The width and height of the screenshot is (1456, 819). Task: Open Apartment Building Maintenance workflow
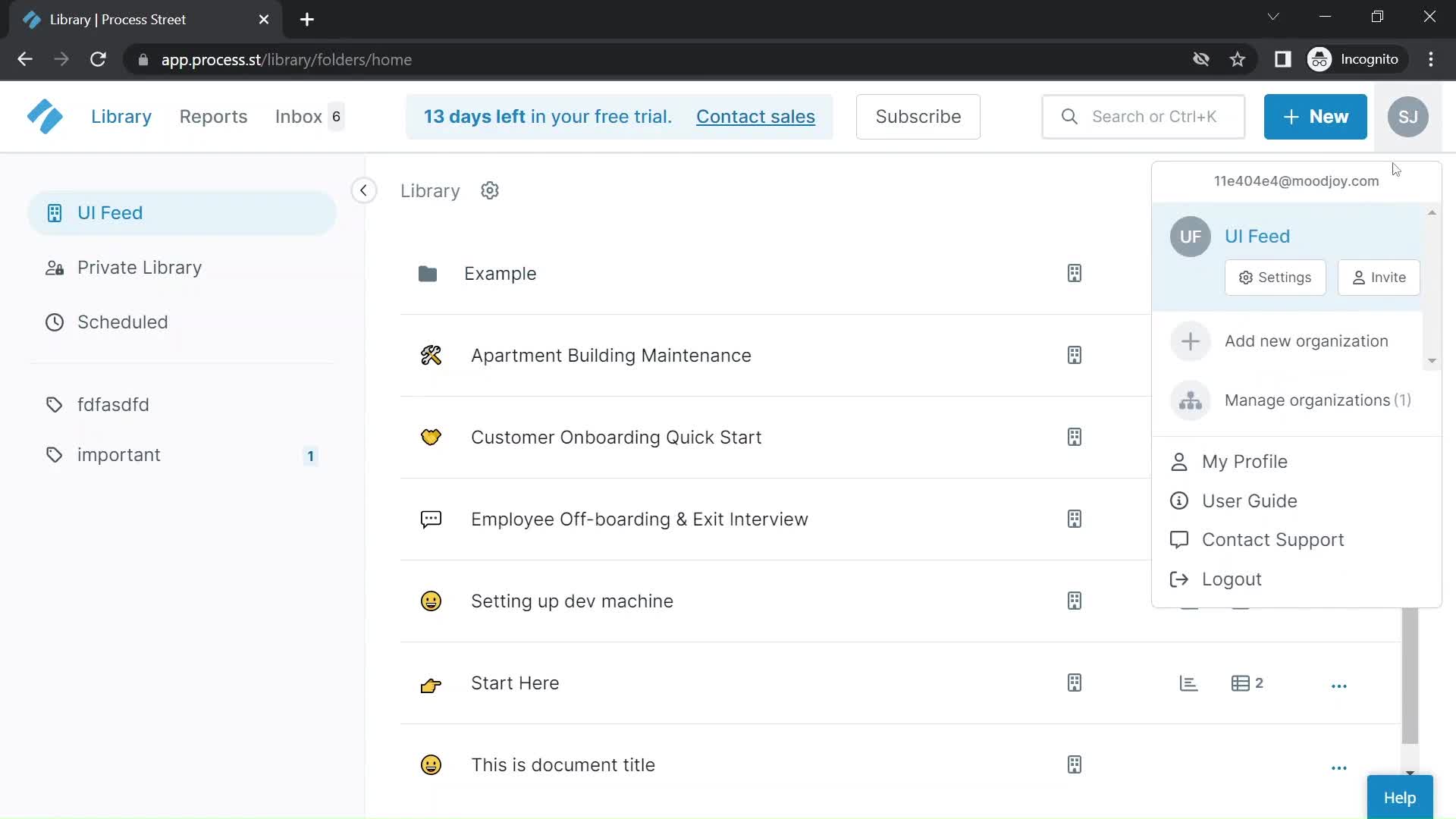pos(610,356)
